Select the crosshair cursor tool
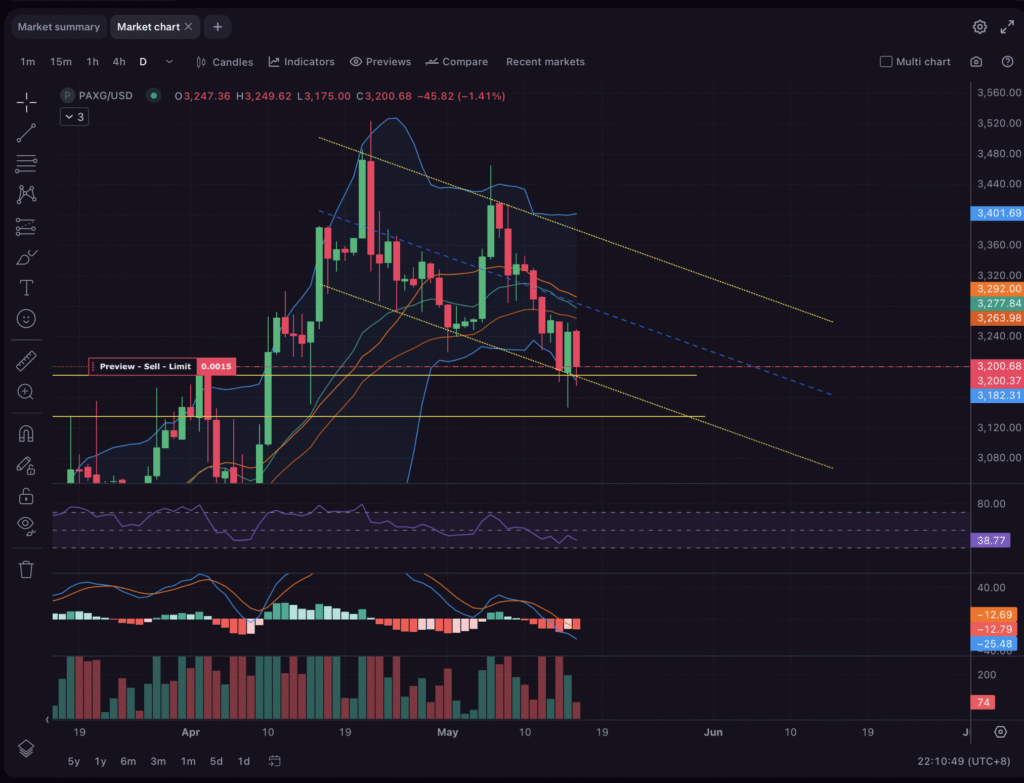 click(26, 102)
